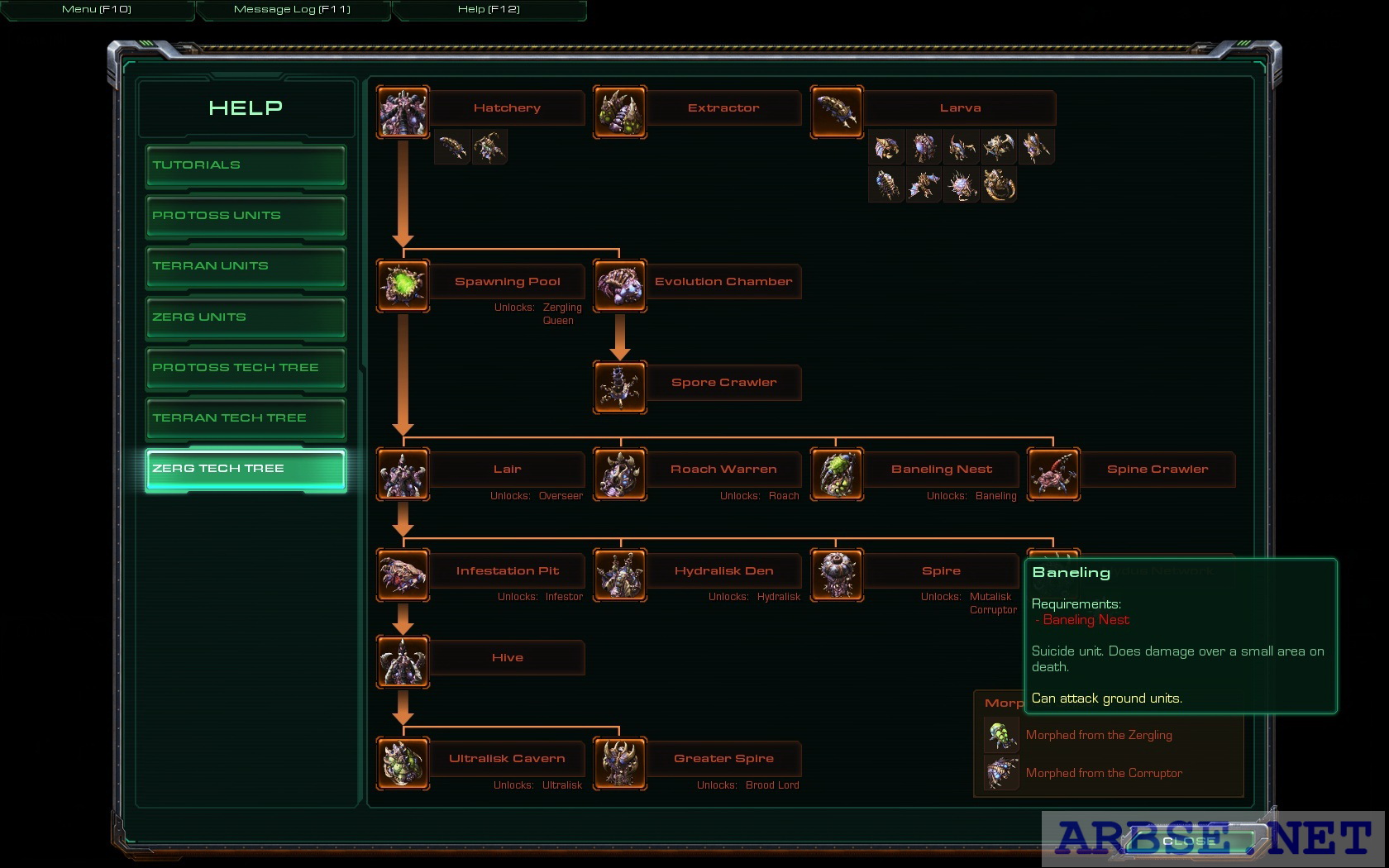
Task: Click the Hive building icon
Action: pos(403,661)
